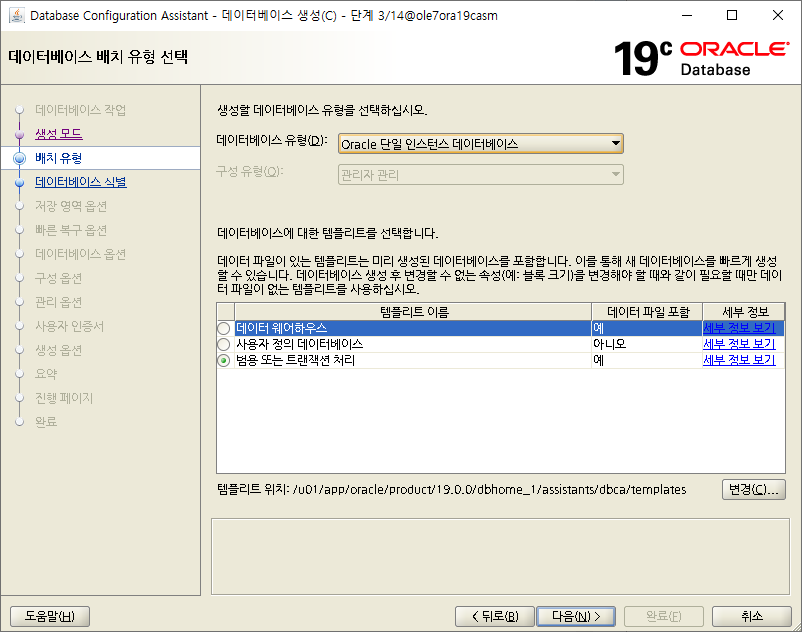Click the 변경(C)... button for template location

click(753, 489)
